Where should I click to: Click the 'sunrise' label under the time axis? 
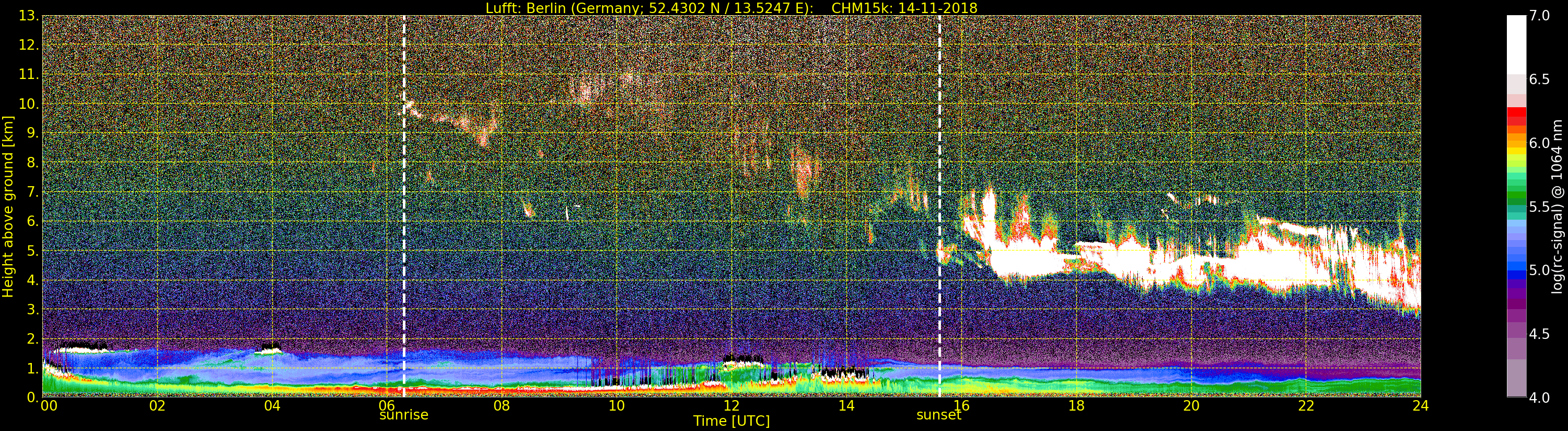click(403, 415)
